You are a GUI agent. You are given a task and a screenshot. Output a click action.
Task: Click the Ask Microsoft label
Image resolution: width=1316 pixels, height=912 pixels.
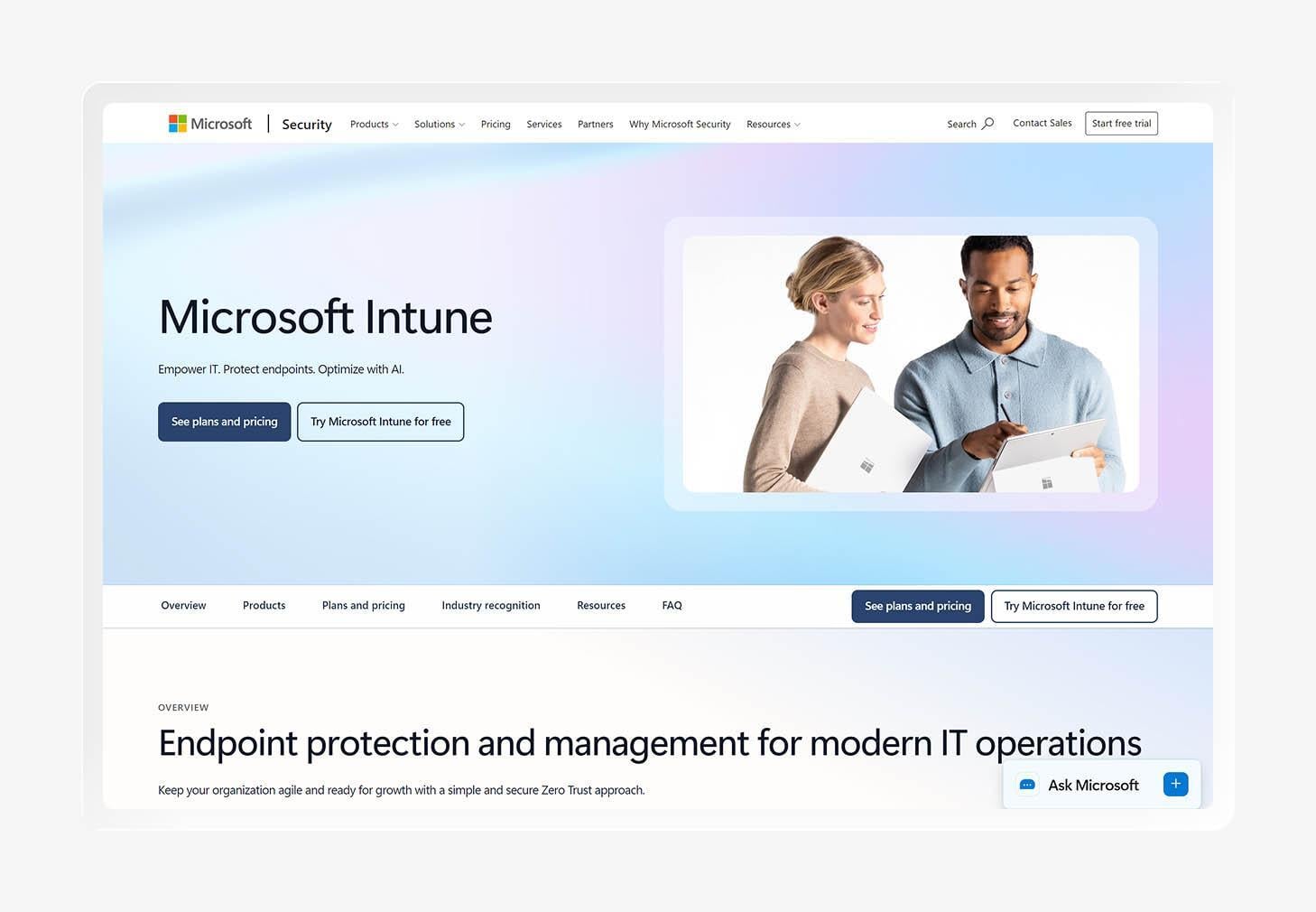tap(1093, 785)
